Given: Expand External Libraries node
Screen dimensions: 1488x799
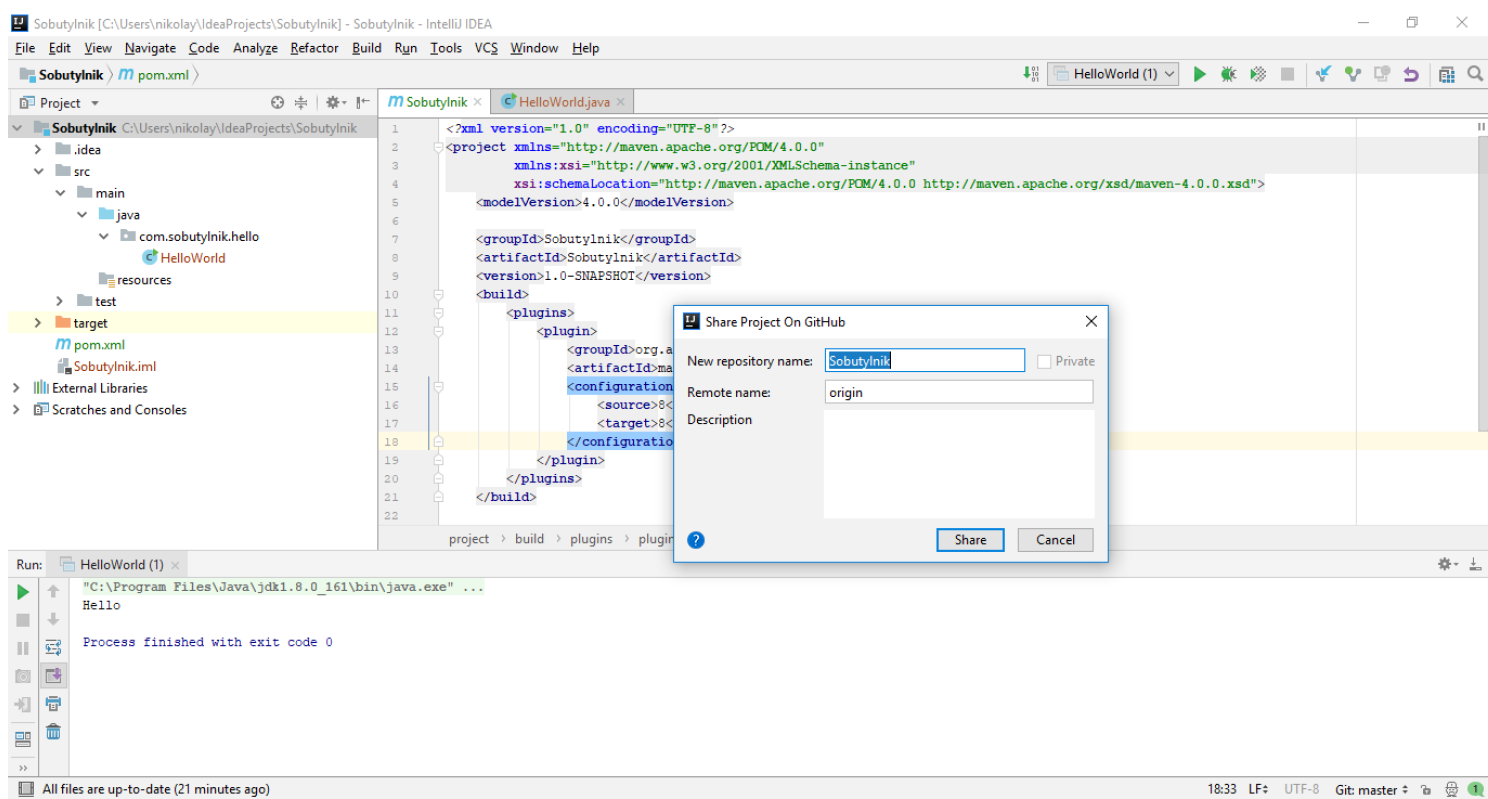Looking at the screenshot, I should click(x=16, y=388).
